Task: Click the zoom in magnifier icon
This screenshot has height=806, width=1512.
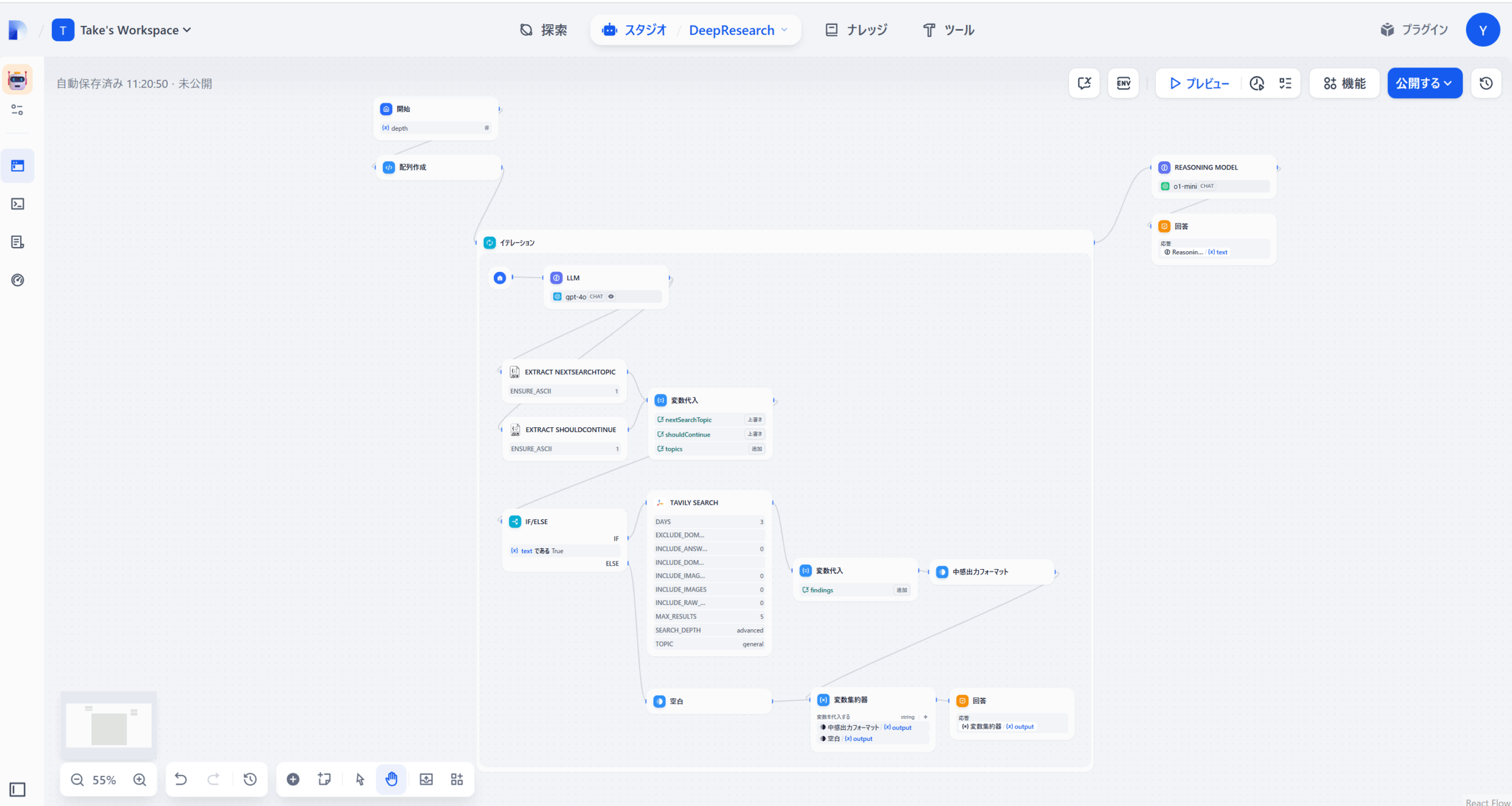Action: point(140,779)
